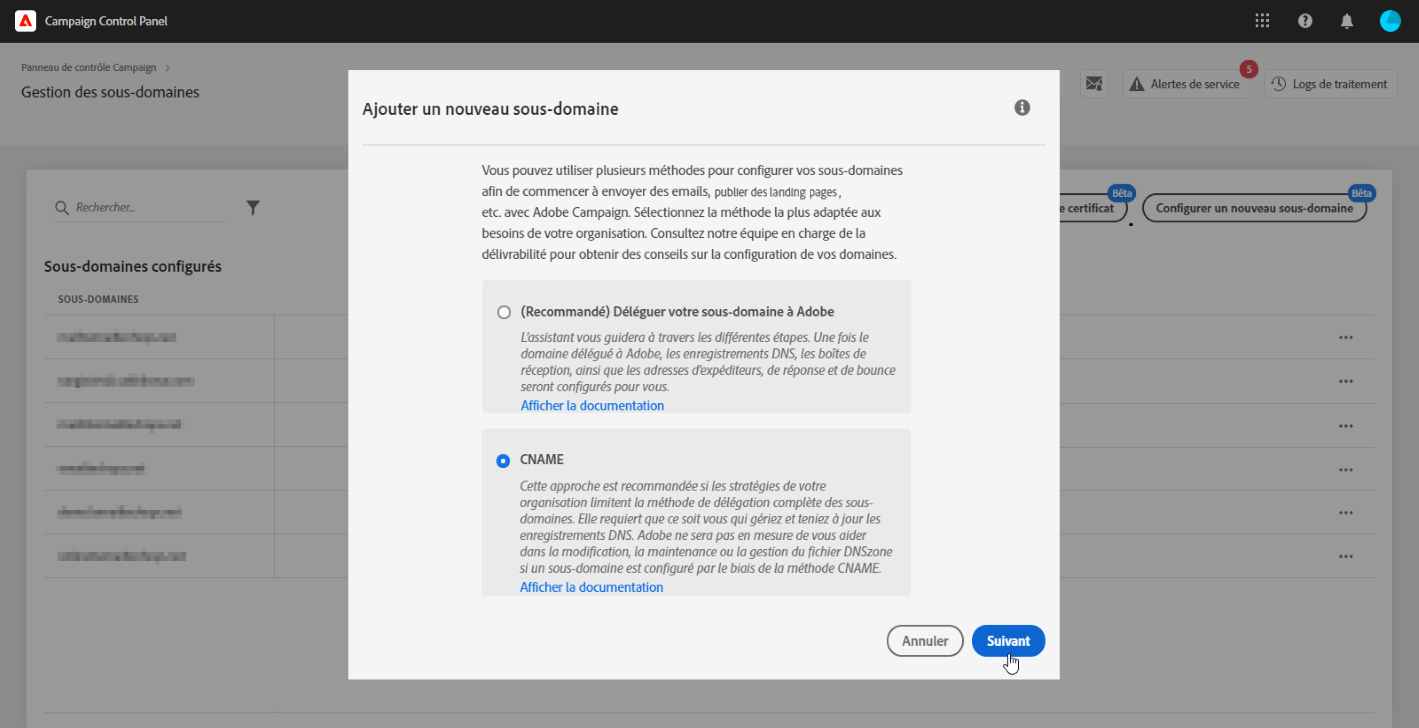
Task: Open more actions for fifth subdomain row
Action: [1346, 512]
